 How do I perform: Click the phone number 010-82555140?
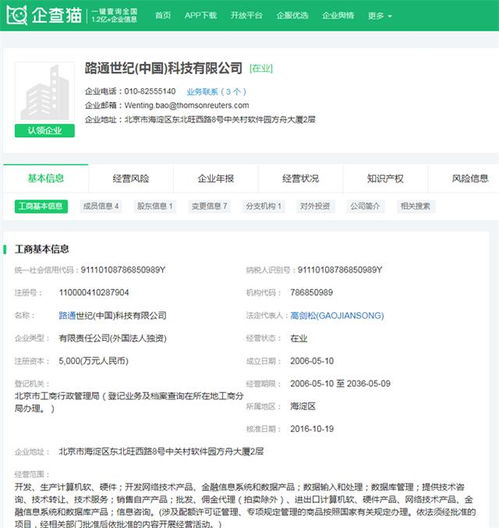coord(150,91)
